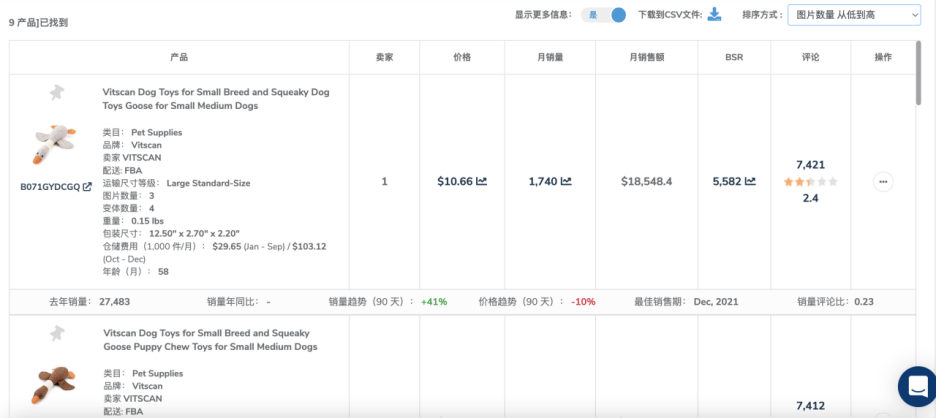The width and height of the screenshot is (936, 418).
Task: Show BSR history chart for 5,582
Action: tap(751, 182)
